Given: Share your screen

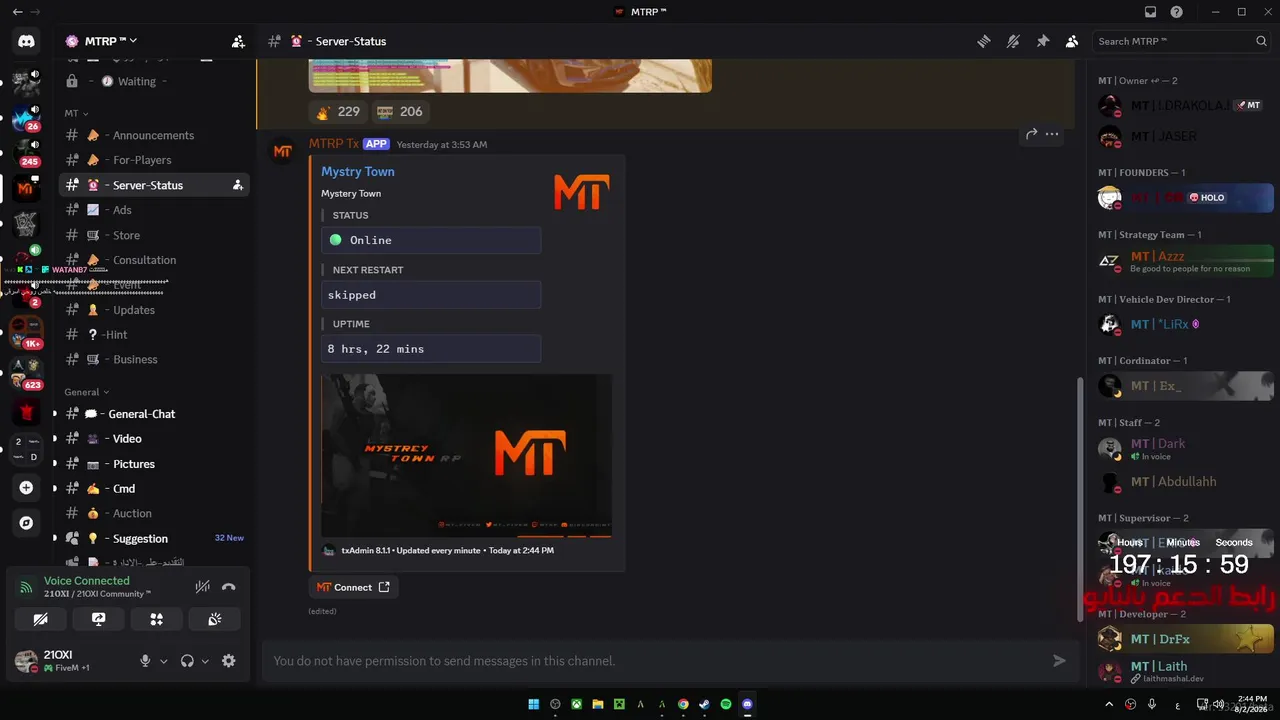Looking at the screenshot, I should click(x=98, y=619).
